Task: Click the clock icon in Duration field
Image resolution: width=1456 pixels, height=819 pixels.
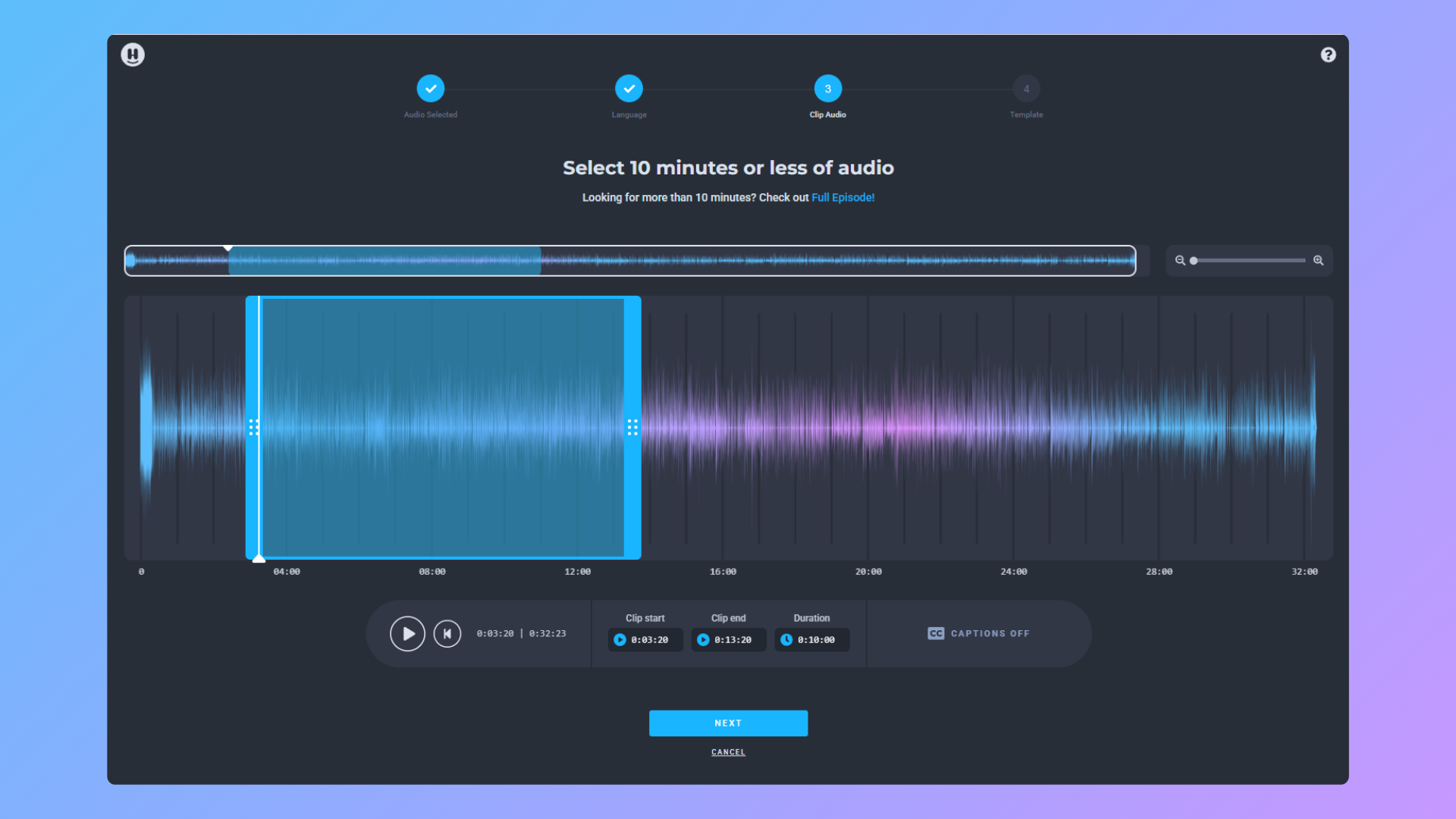Action: coord(787,640)
